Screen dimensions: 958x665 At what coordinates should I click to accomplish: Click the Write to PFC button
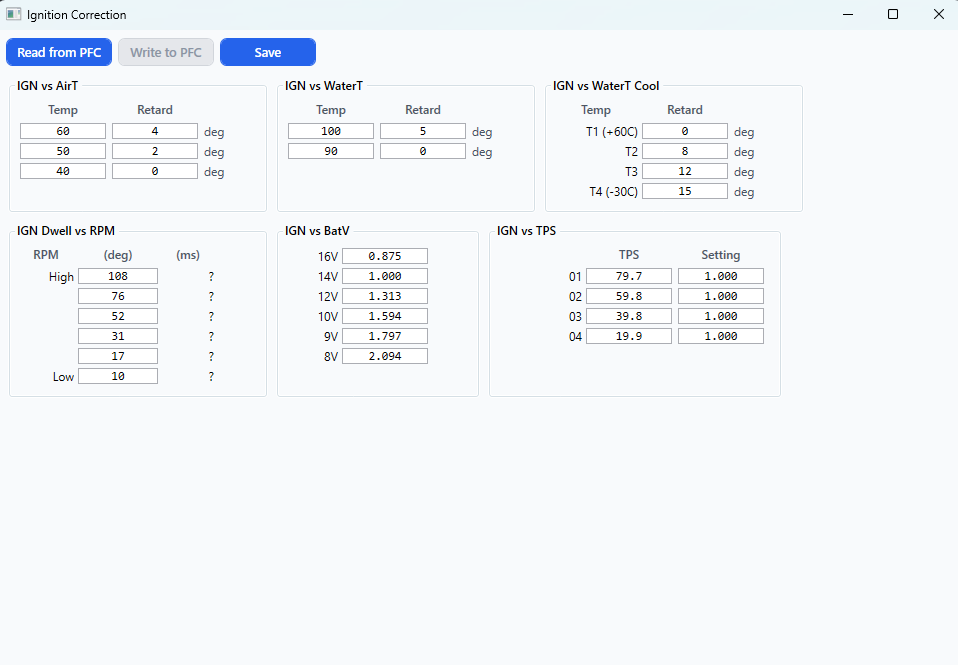pyautogui.click(x=166, y=52)
